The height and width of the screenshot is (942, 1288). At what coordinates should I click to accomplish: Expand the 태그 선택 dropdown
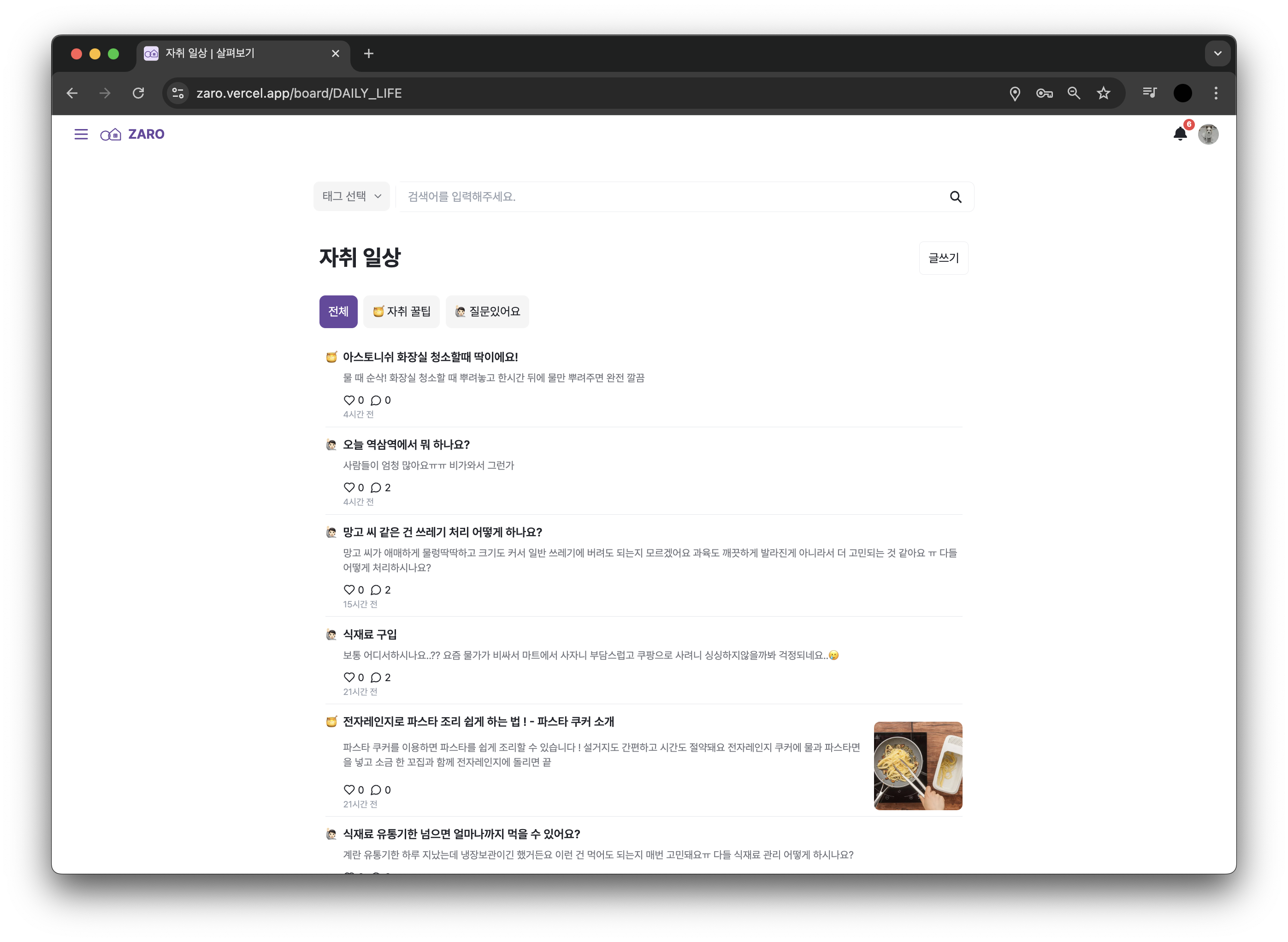pos(351,196)
